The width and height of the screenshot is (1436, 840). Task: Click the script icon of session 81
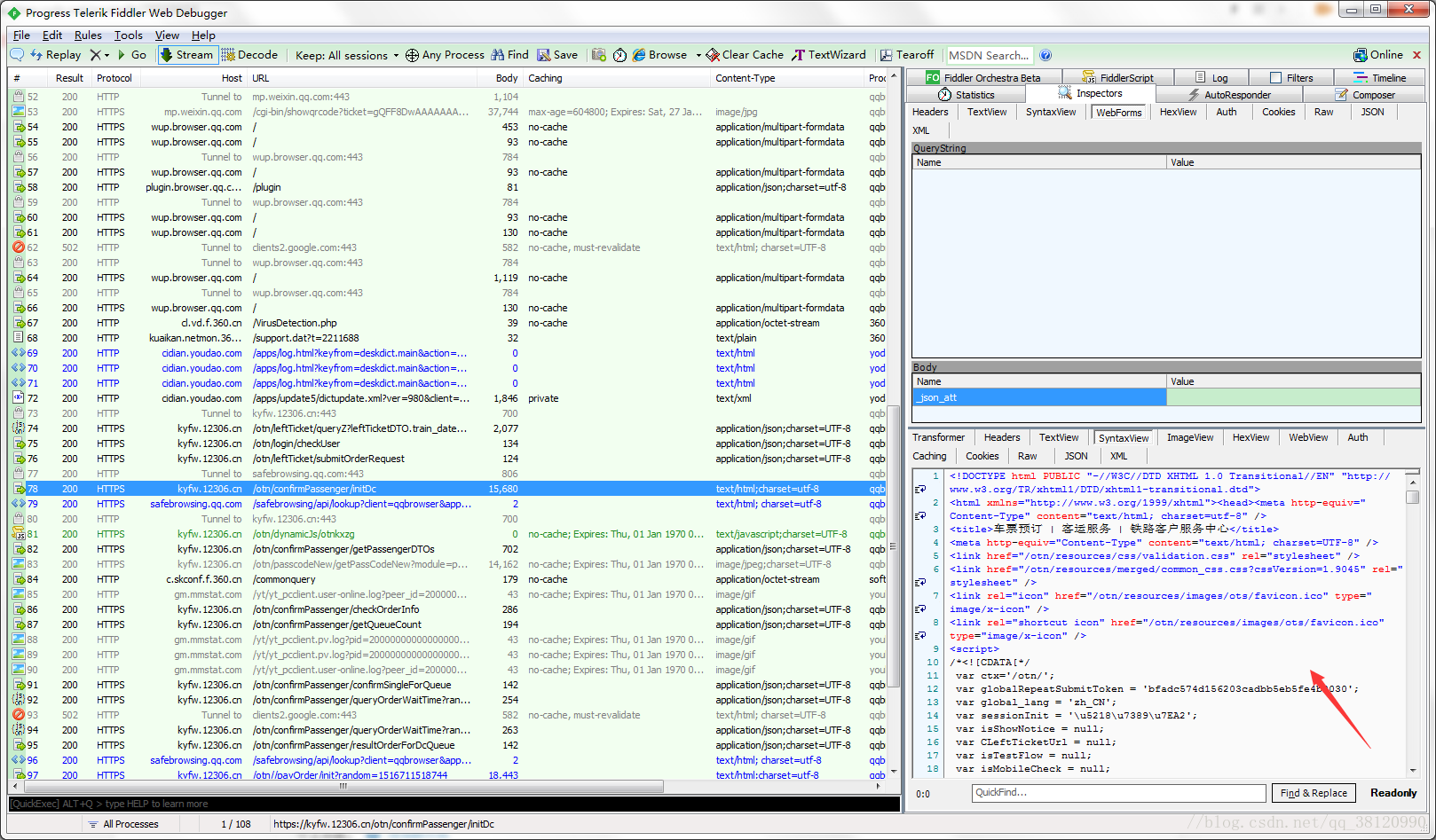18,534
